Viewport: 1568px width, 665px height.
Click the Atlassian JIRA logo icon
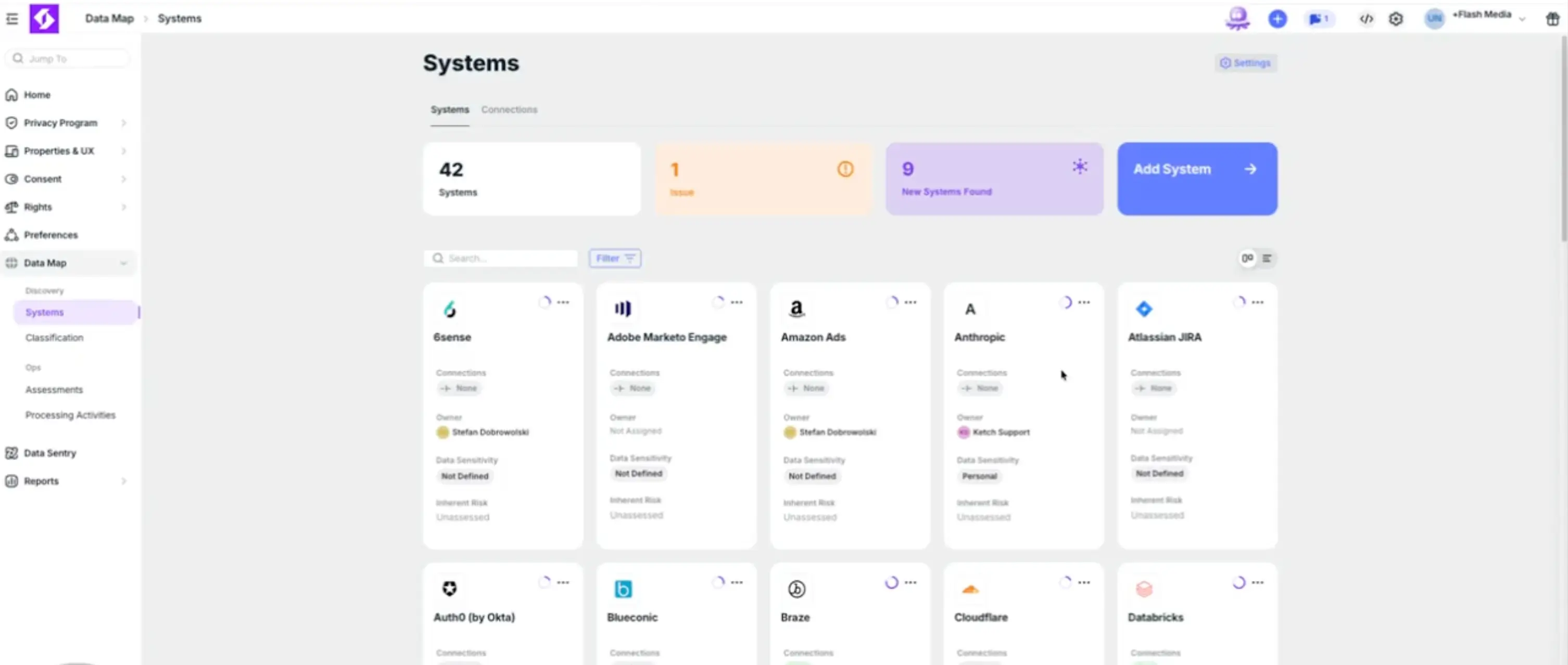point(1144,309)
